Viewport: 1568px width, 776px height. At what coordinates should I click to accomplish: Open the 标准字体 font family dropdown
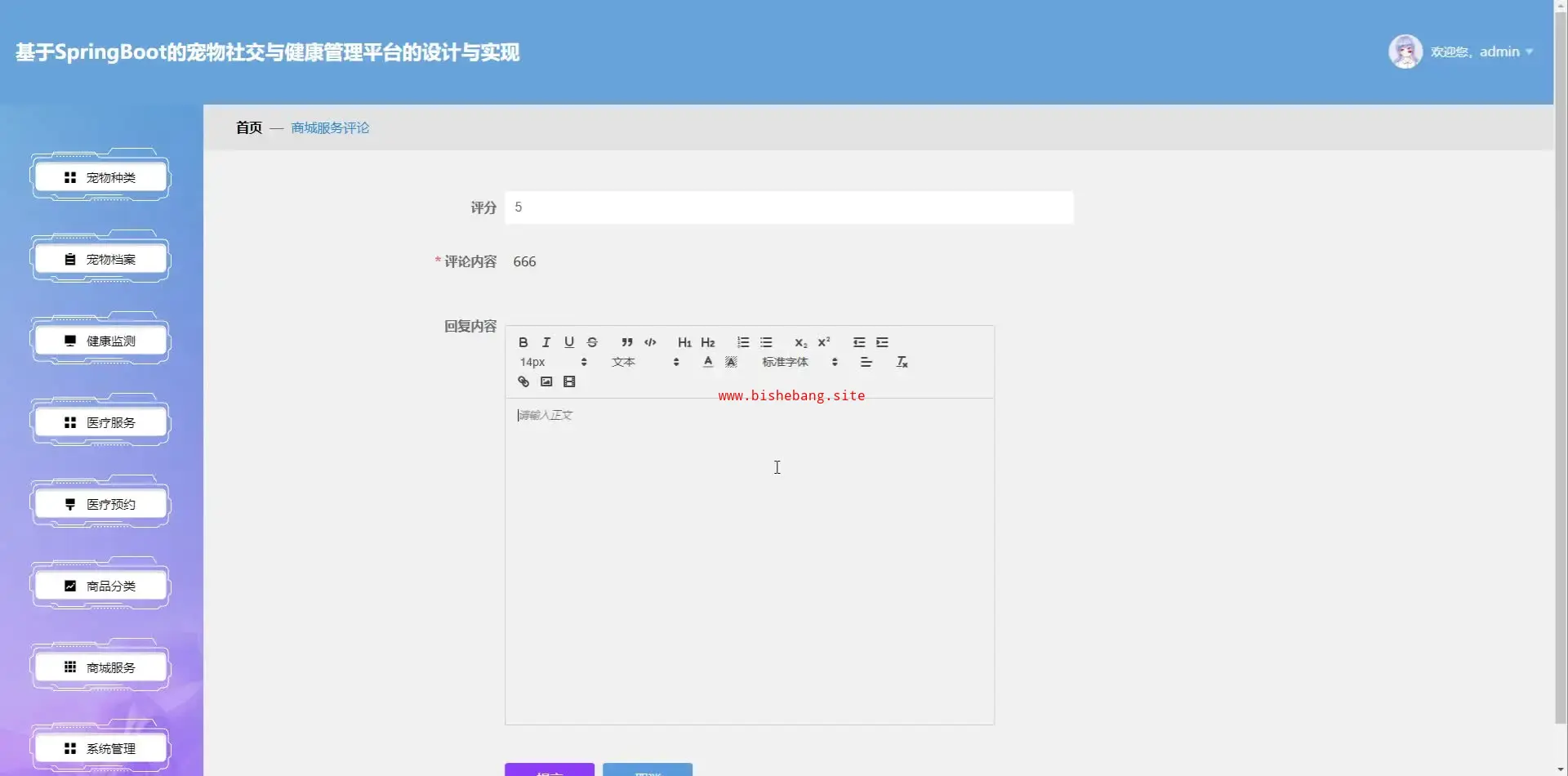click(800, 362)
